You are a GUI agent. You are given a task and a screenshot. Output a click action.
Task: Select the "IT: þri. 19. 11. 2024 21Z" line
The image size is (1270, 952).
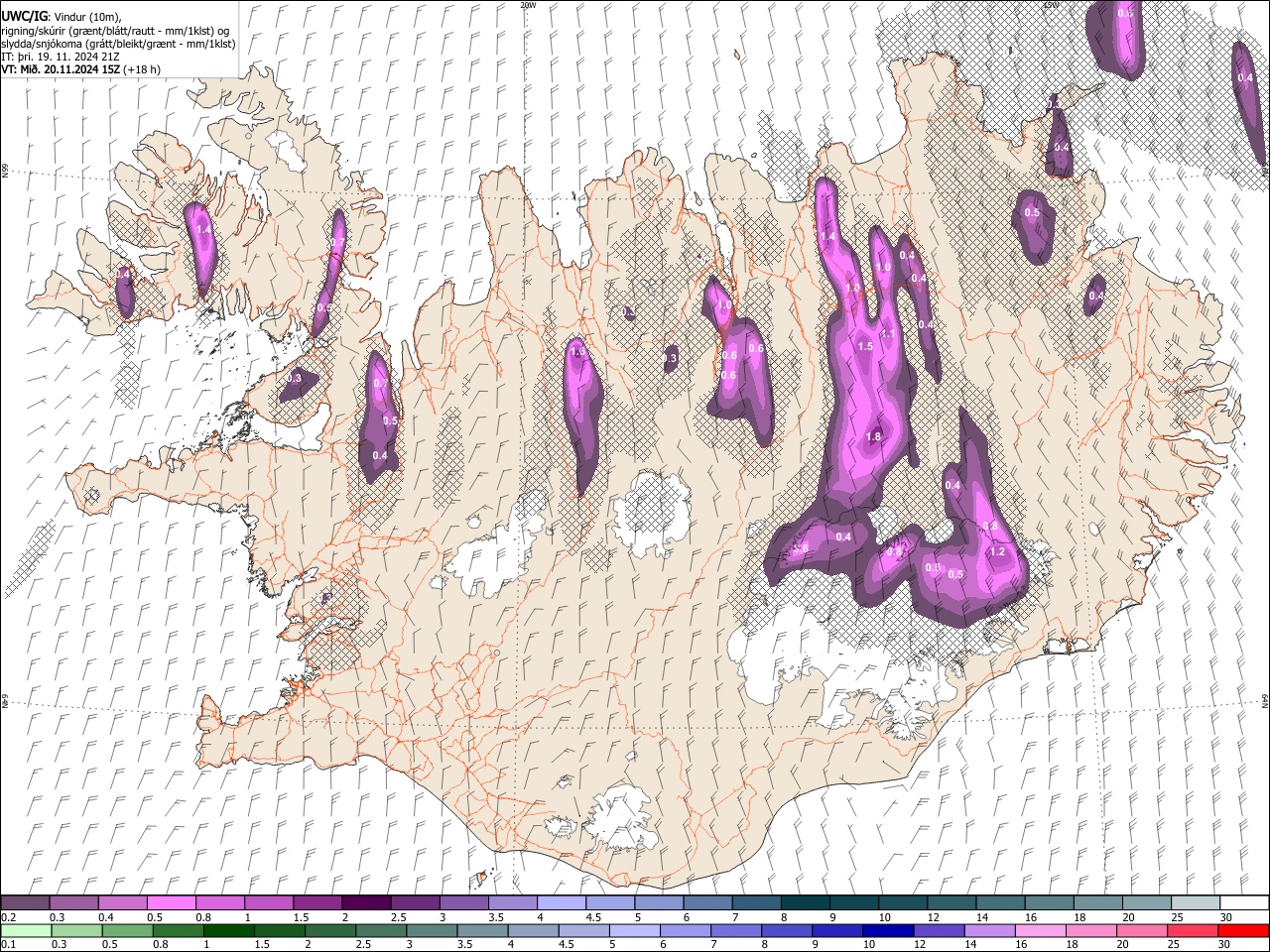pos(63,57)
